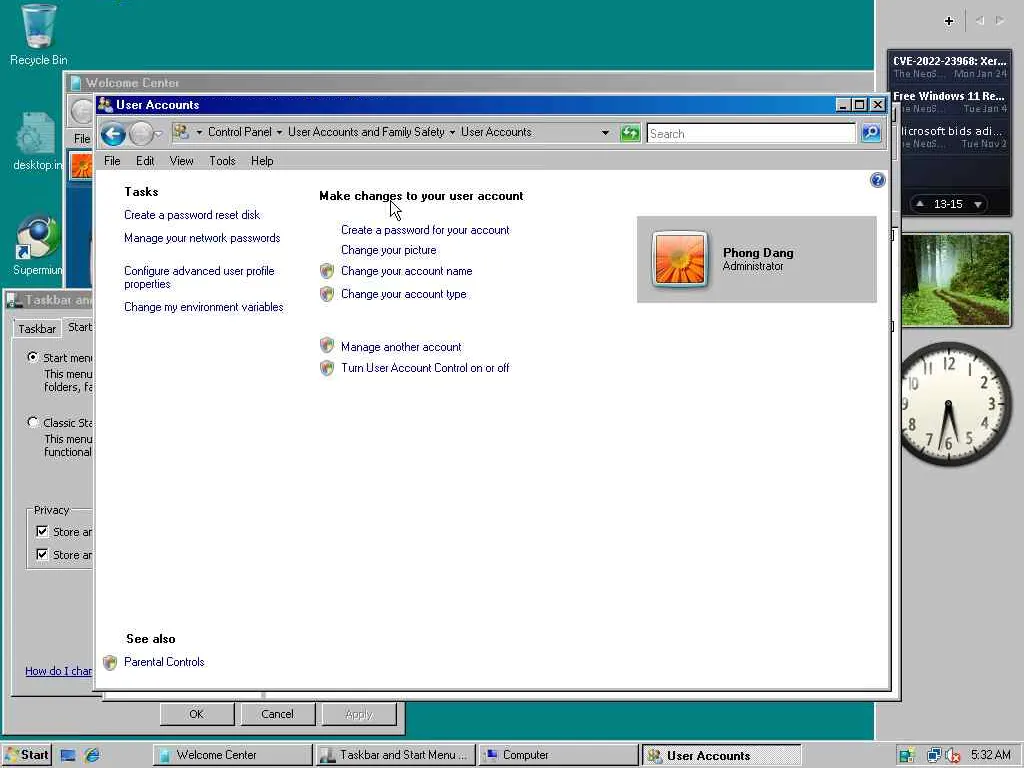Open the recent pages dropdown beside Forward
Viewport: 1024px width, 768px height.
pyautogui.click(x=158, y=134)
